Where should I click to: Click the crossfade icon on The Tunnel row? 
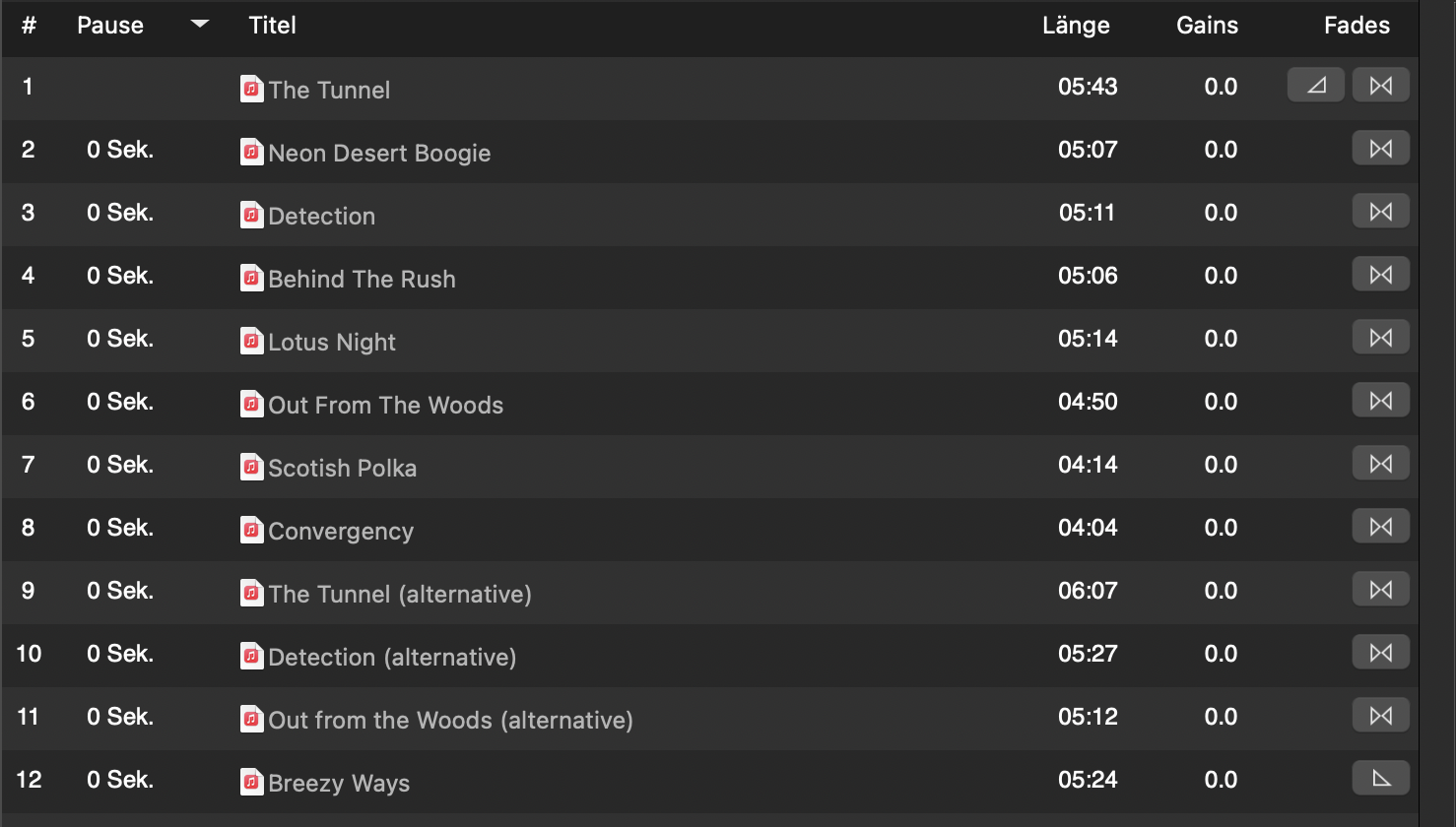(x=1380, y=86)
